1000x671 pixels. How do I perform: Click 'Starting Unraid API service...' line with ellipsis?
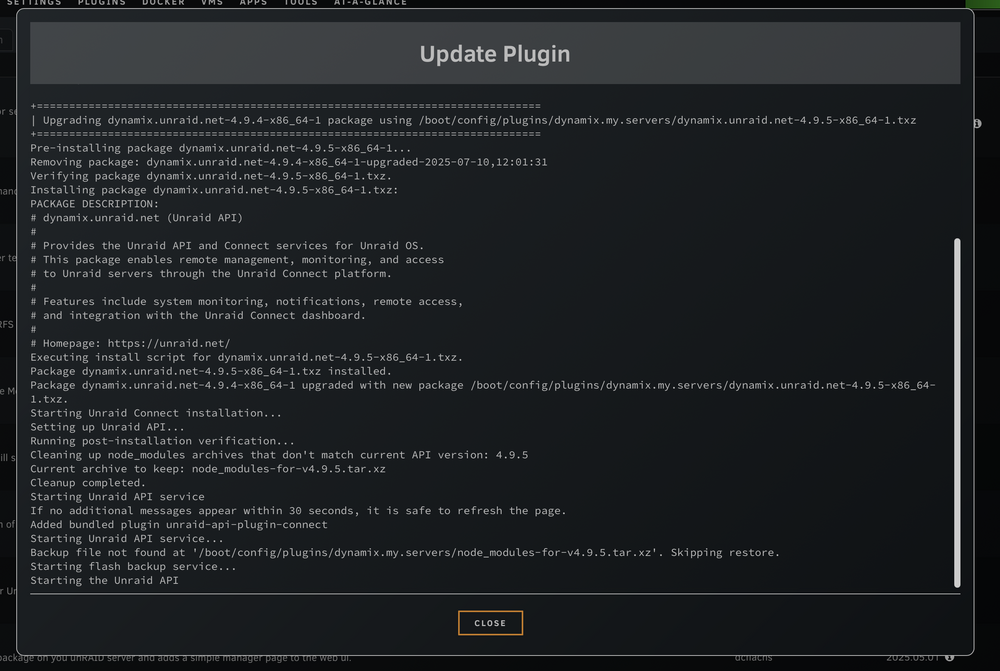click(127, 539)
